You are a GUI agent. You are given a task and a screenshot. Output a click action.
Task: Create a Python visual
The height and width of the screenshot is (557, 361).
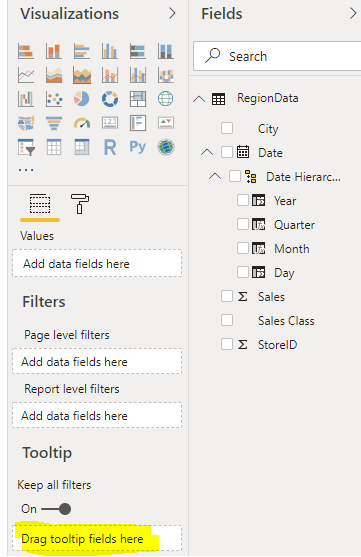138,147
